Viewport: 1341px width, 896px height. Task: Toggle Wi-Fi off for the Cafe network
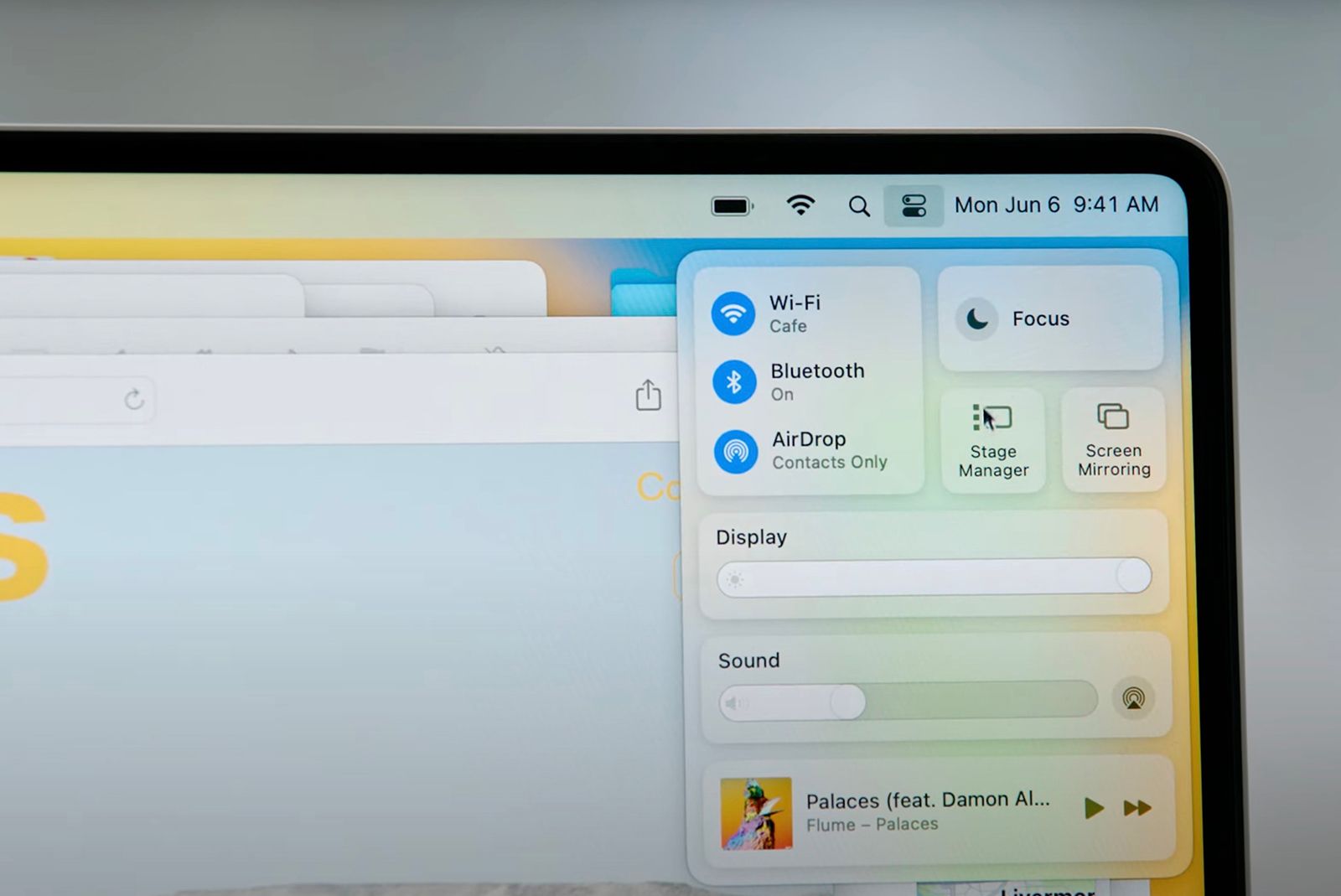[733, 313]
